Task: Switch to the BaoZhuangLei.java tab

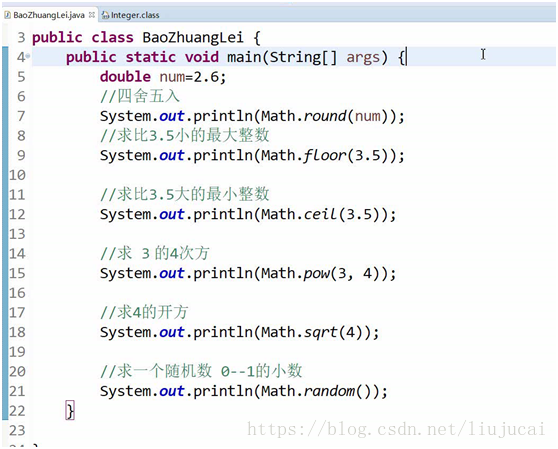Action: 49,15
